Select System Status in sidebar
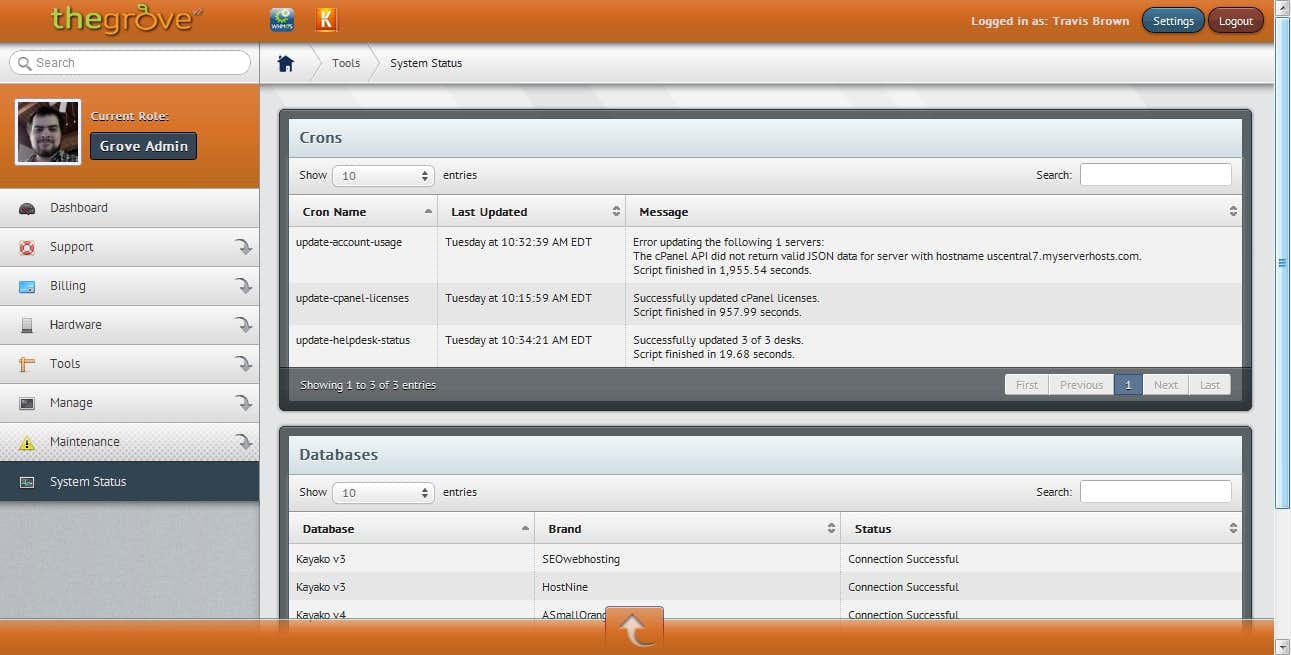 point(88,482)
